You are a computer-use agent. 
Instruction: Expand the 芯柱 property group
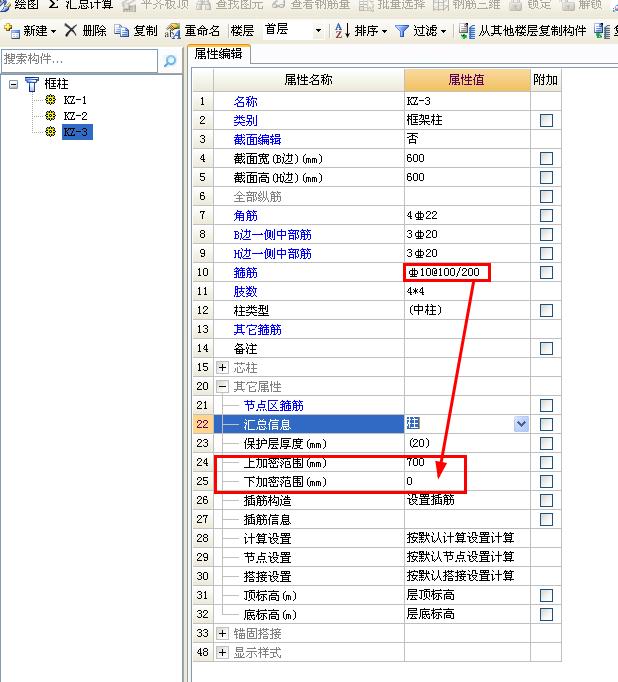point(222,368)
